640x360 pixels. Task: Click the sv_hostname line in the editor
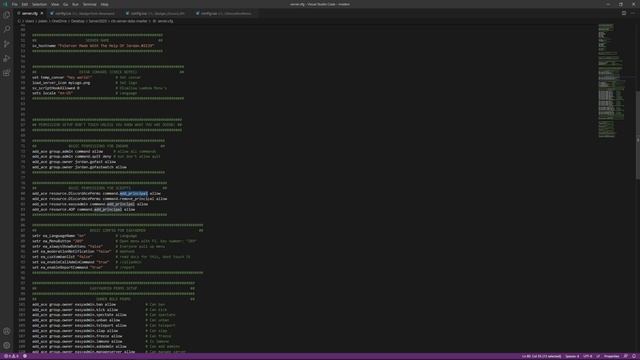click(x=93, y=46)
